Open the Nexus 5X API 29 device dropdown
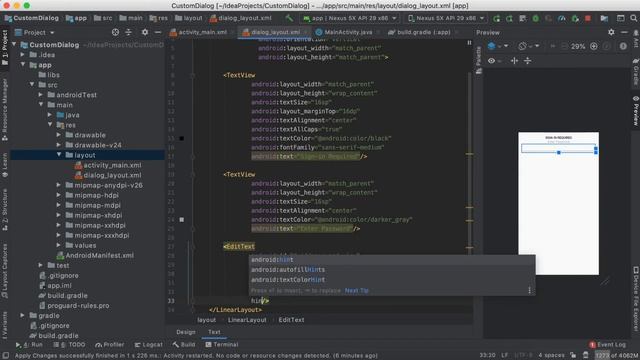 447,18
